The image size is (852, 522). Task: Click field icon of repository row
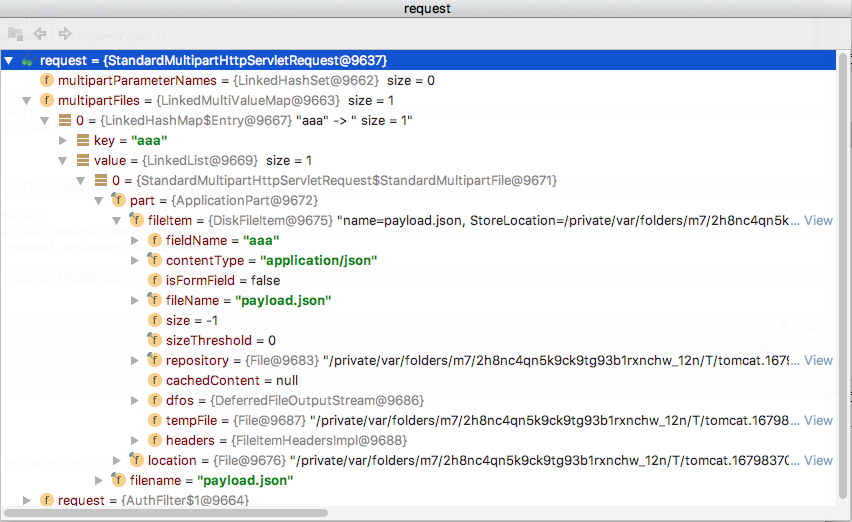click(x=154, y=360)
